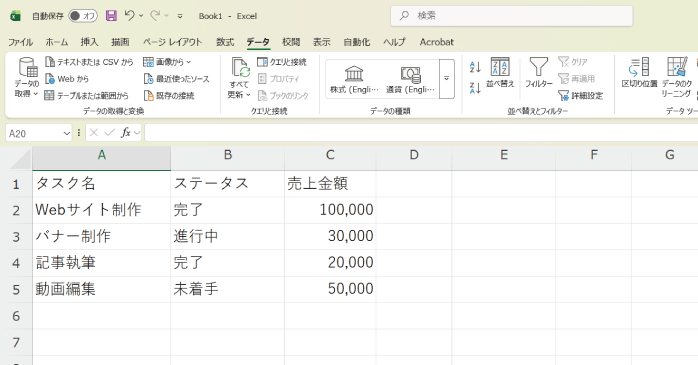Switch to the ホーム tab
Screen dimensions: 698x365
[57, 42]
